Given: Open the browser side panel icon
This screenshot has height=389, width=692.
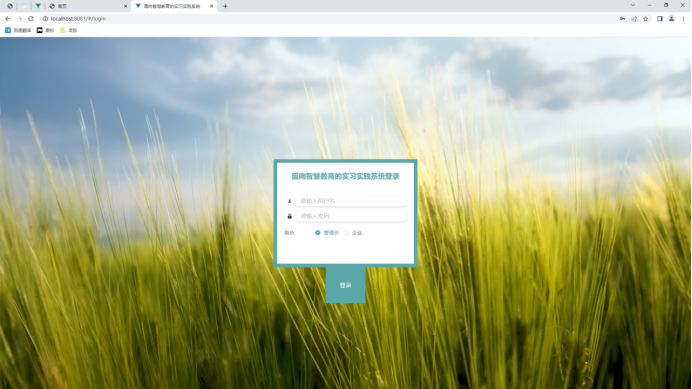Looking at the screenshot, I should tap(660, 19).
